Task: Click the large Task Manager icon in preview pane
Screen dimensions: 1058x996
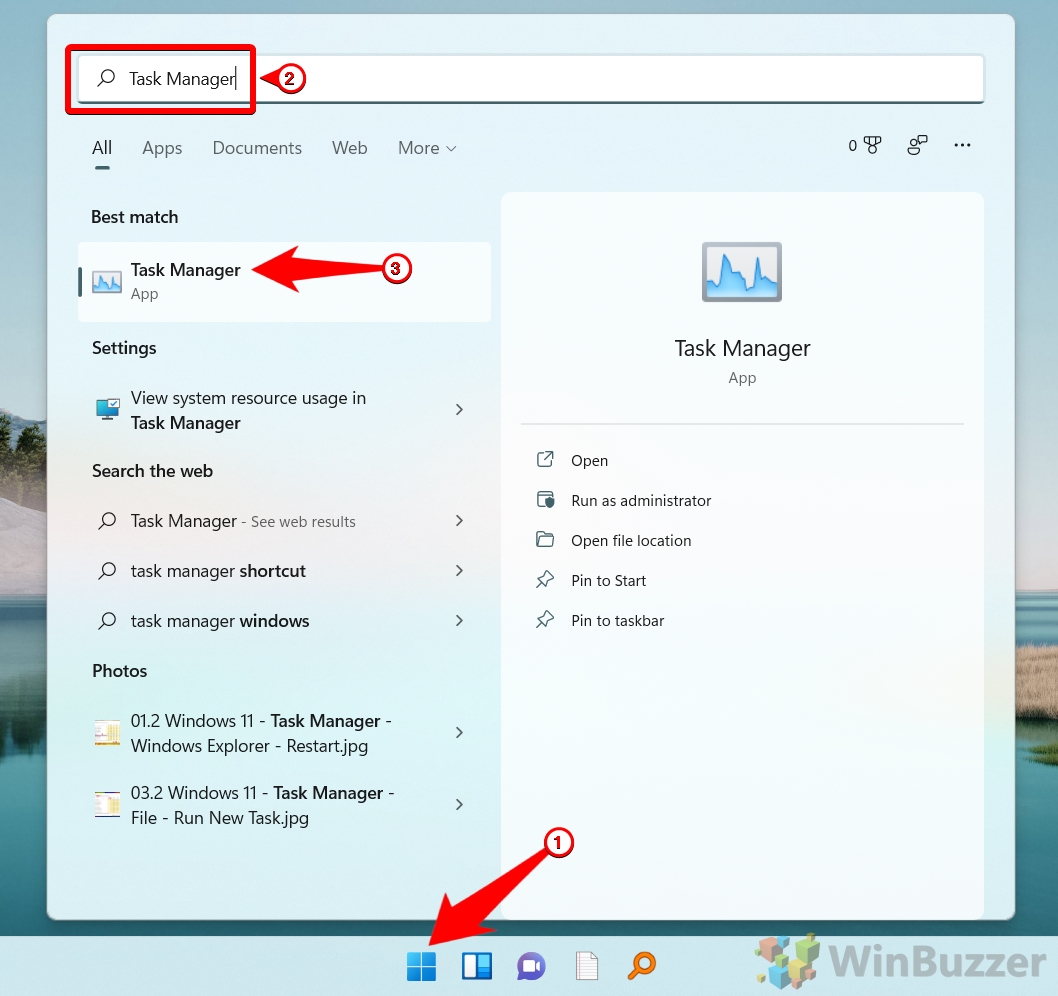Action: click(x=742, y=272)
